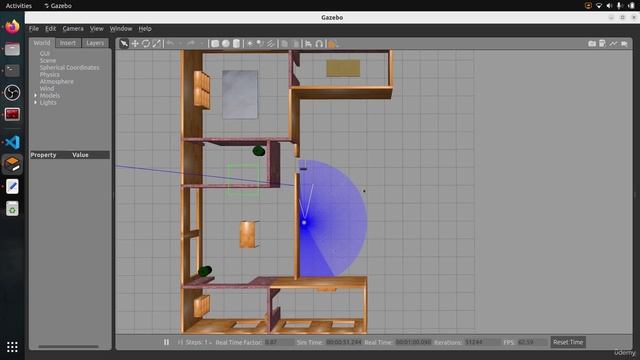Click the copy icon in toolbar
The height and width of the screenshot is (360, 640).
pos(285,44)
